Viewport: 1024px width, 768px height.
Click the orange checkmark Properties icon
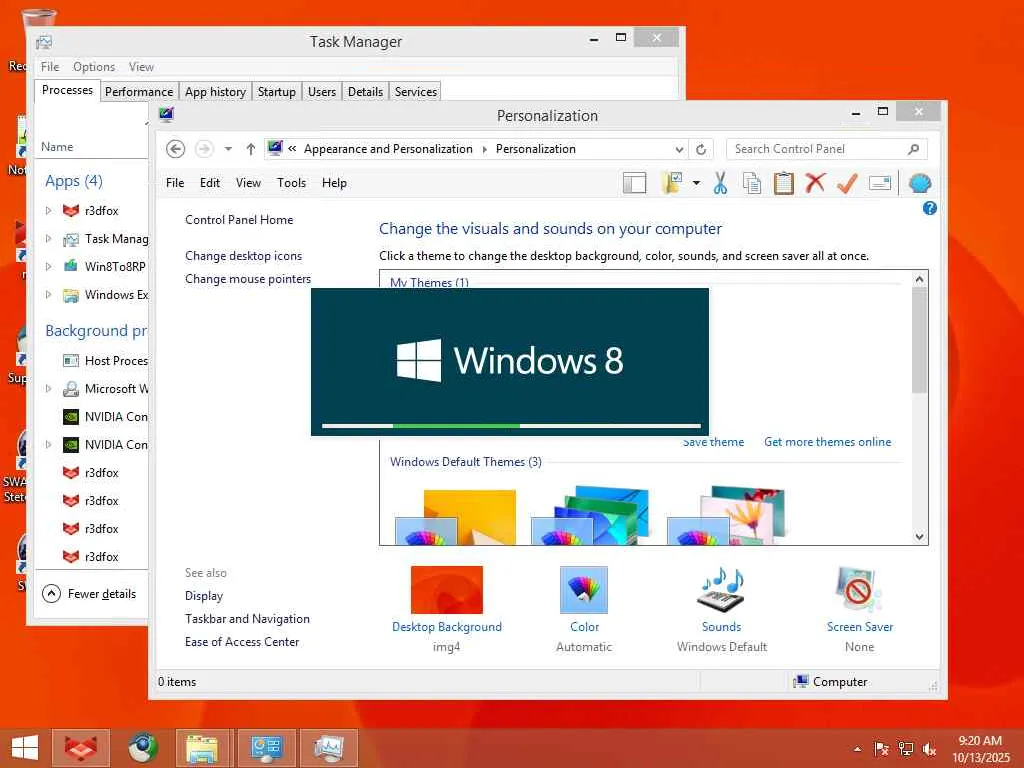(847, 184)
